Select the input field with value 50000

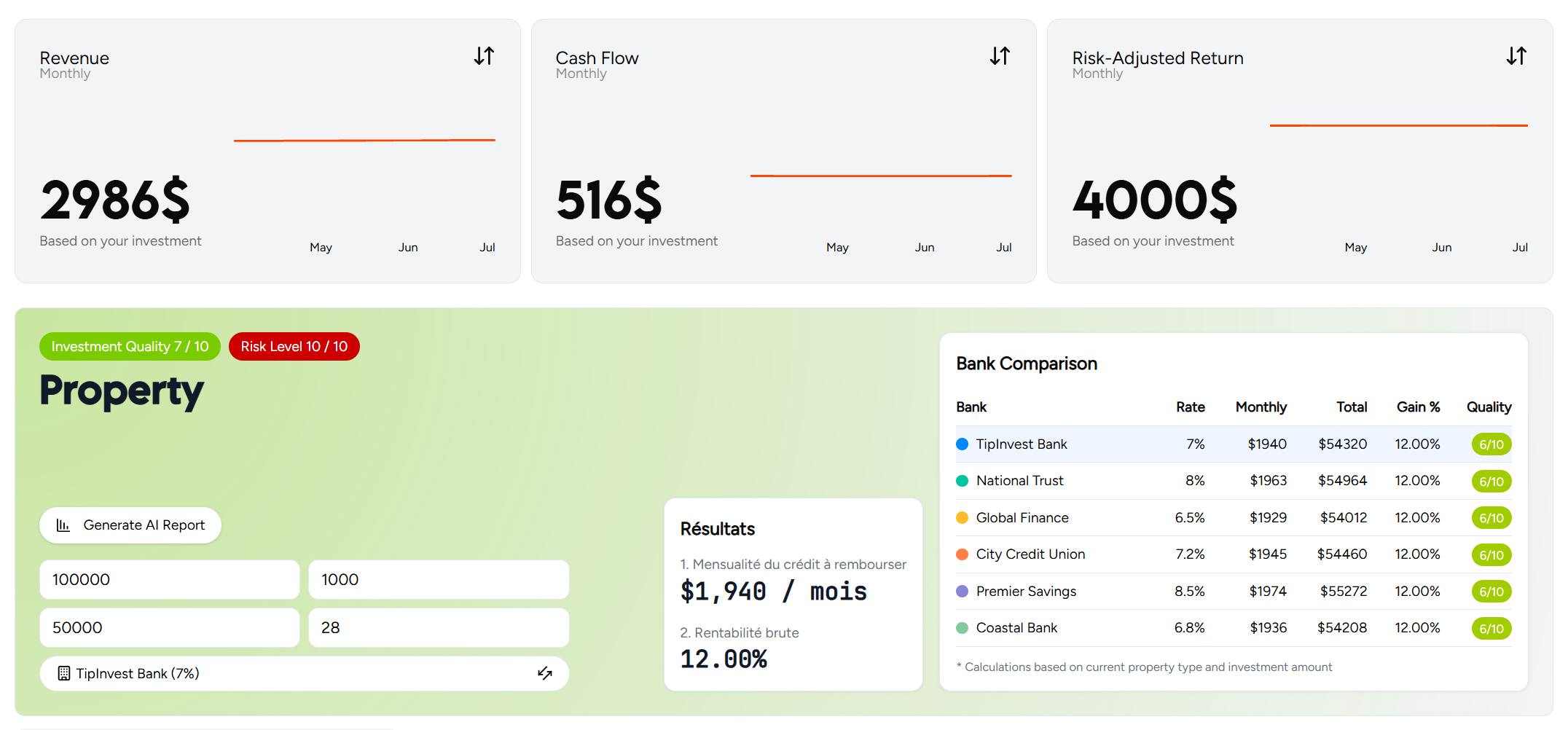pos(169,628)
